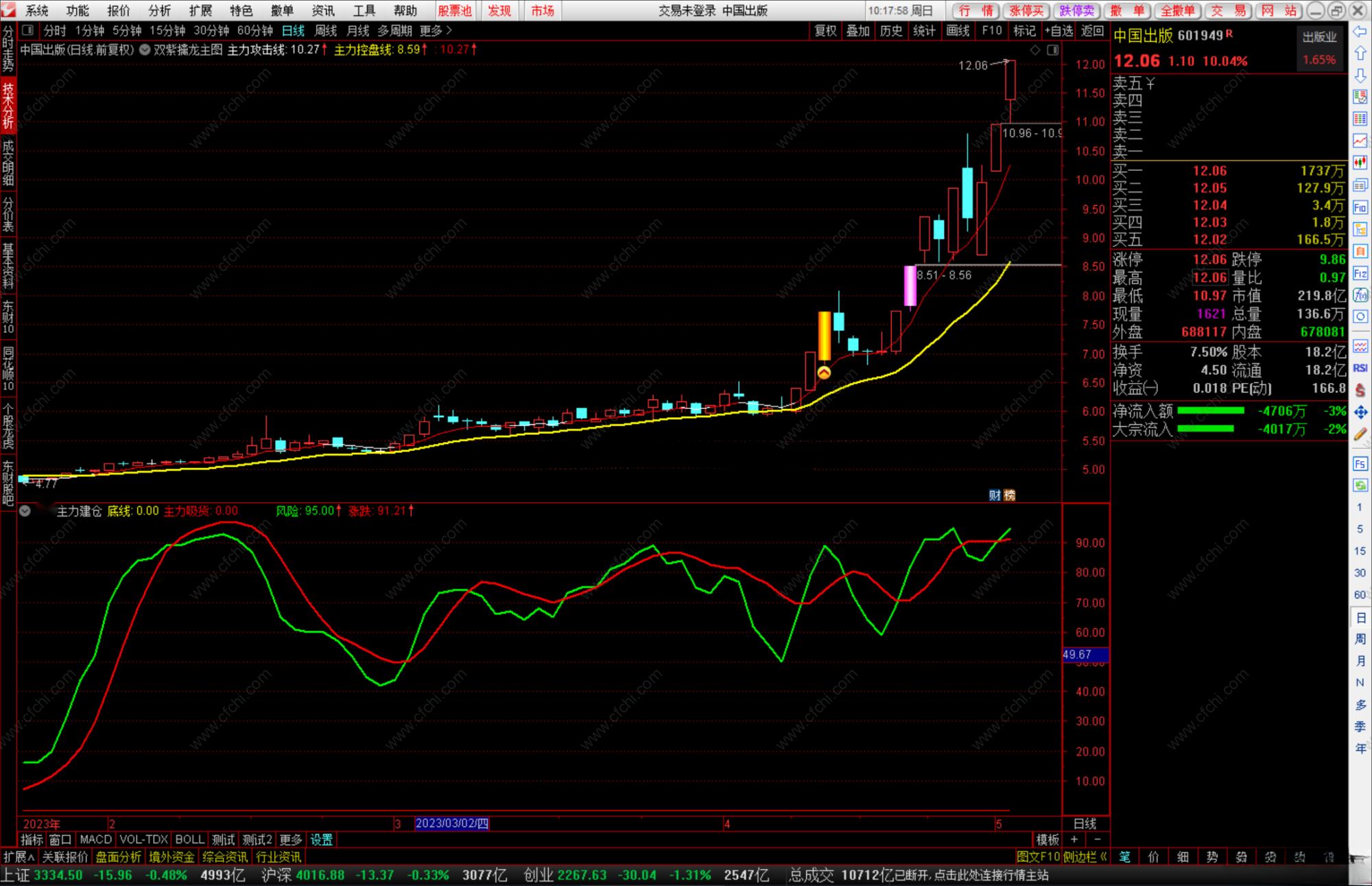
Task: Toggle the small square checkbox before 分时
Action: 27,30
